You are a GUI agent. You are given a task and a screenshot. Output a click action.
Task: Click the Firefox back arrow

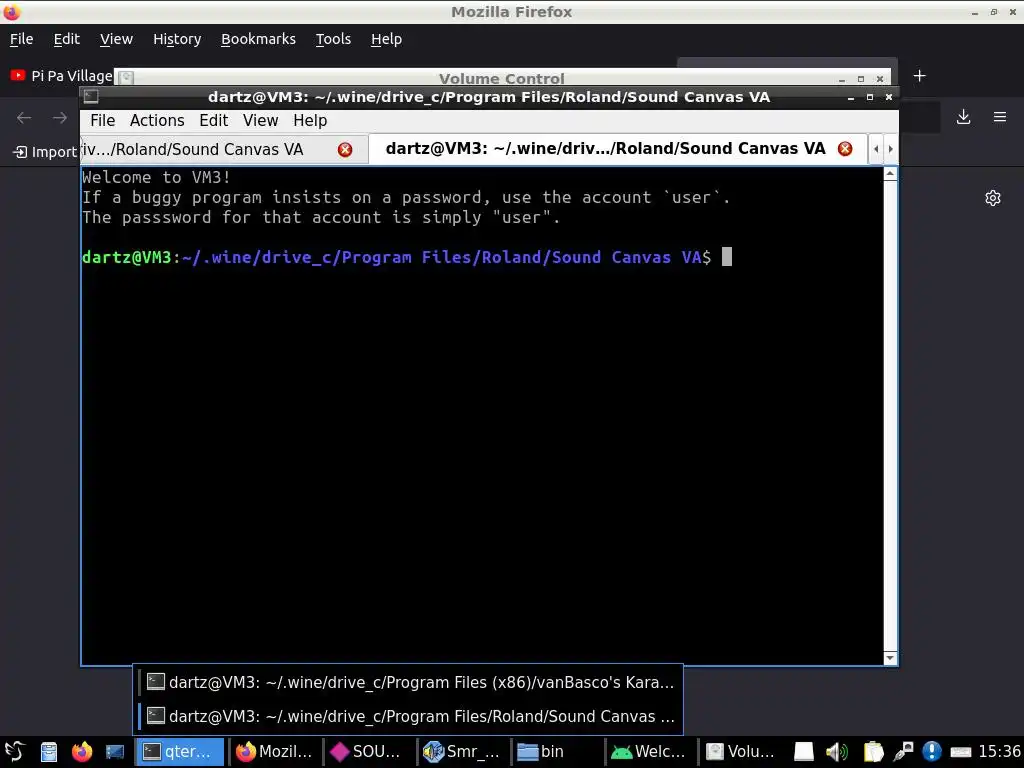(x=24, y=118)
